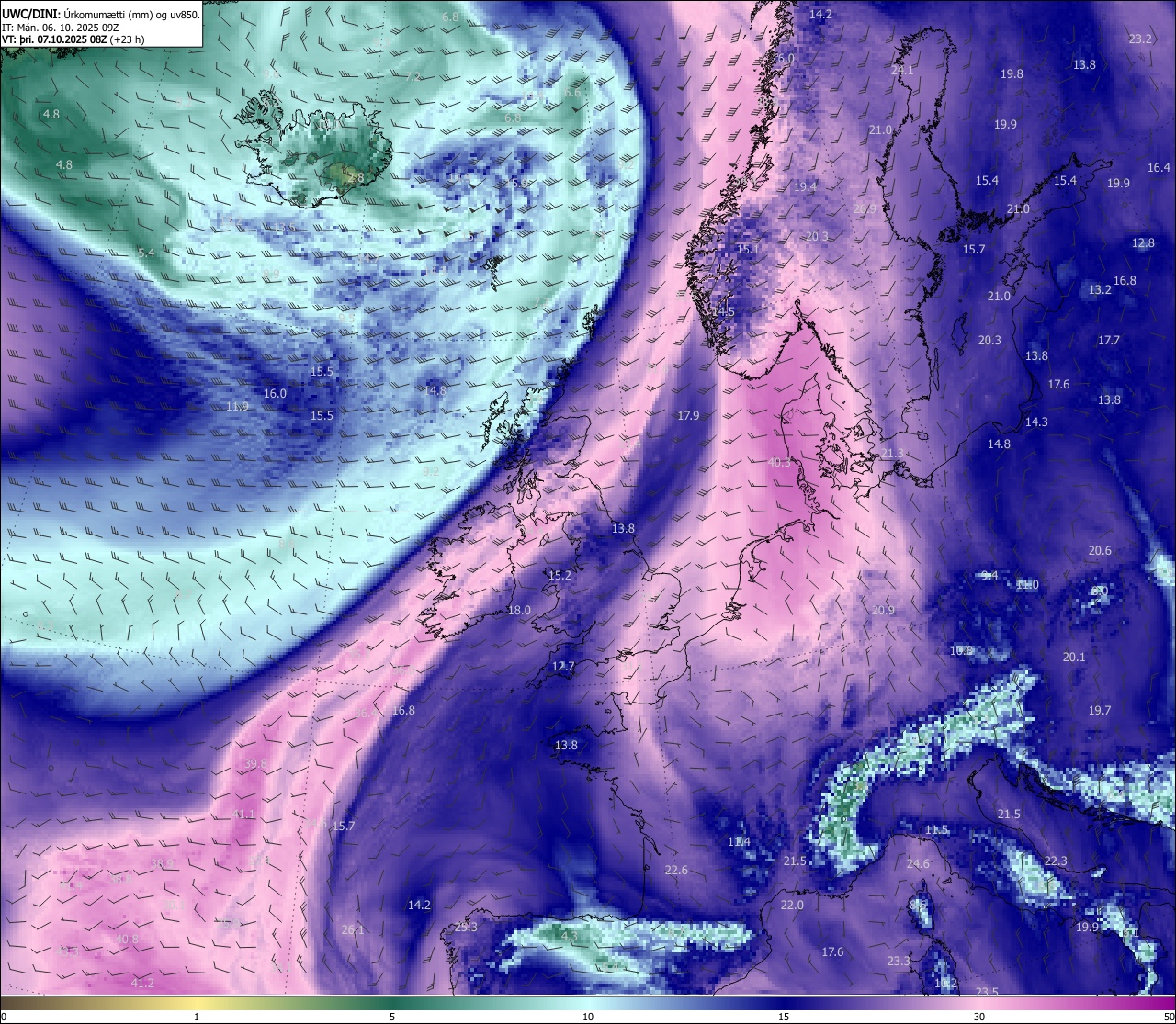Click the 12.7 value label

point(563,666)
